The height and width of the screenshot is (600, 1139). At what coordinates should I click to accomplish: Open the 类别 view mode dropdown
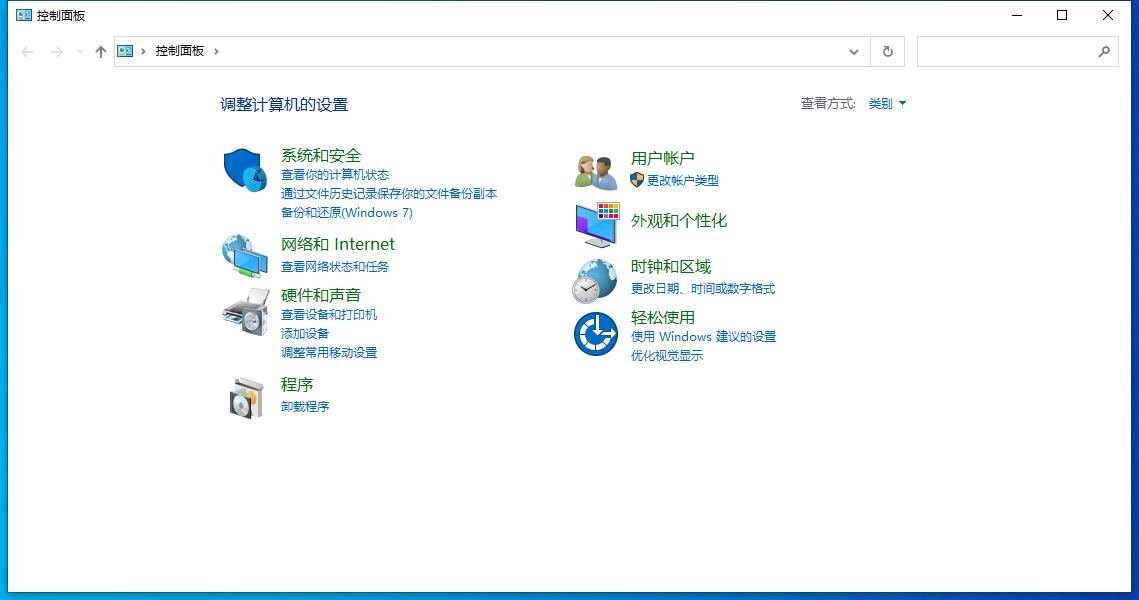click(x=886, y=103)
